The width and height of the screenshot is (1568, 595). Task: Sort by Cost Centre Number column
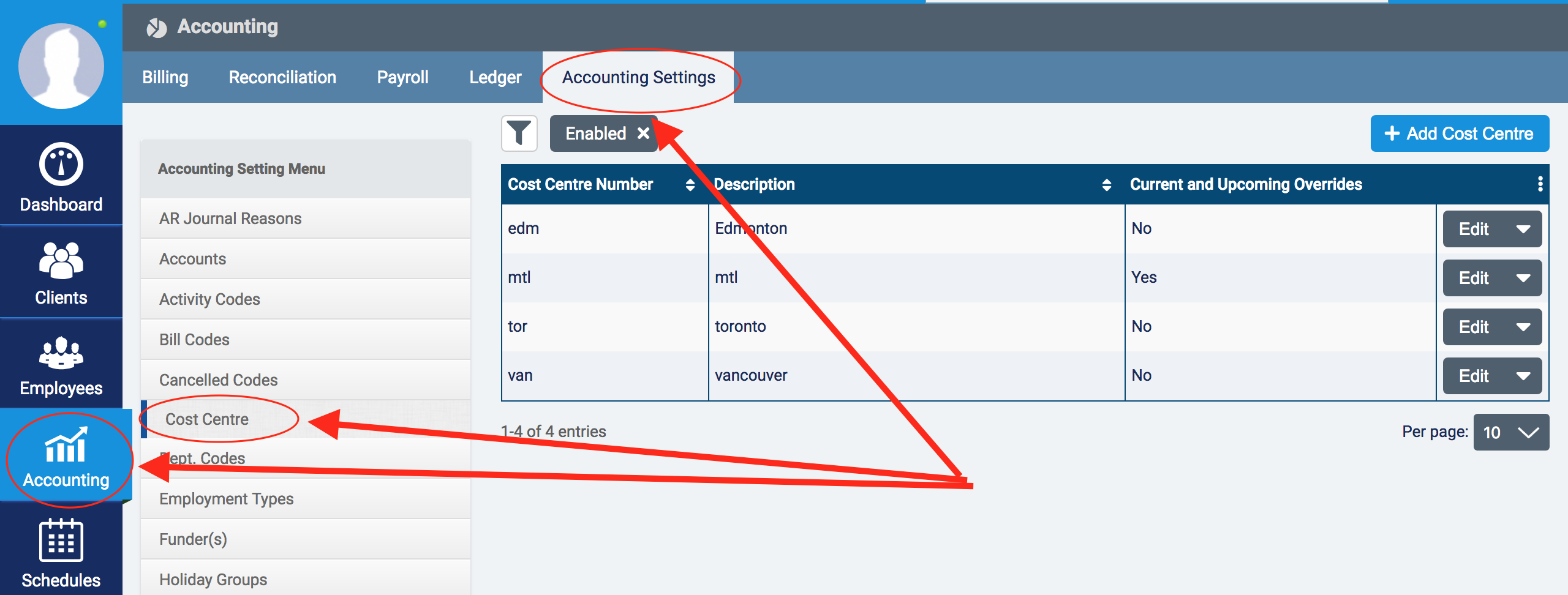690,185
